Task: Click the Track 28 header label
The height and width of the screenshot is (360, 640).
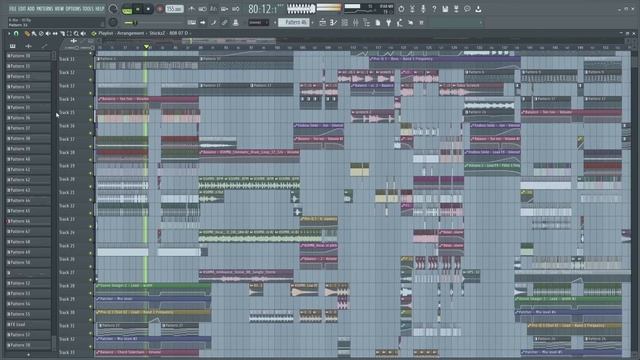Action: click(x=67, y=286)
